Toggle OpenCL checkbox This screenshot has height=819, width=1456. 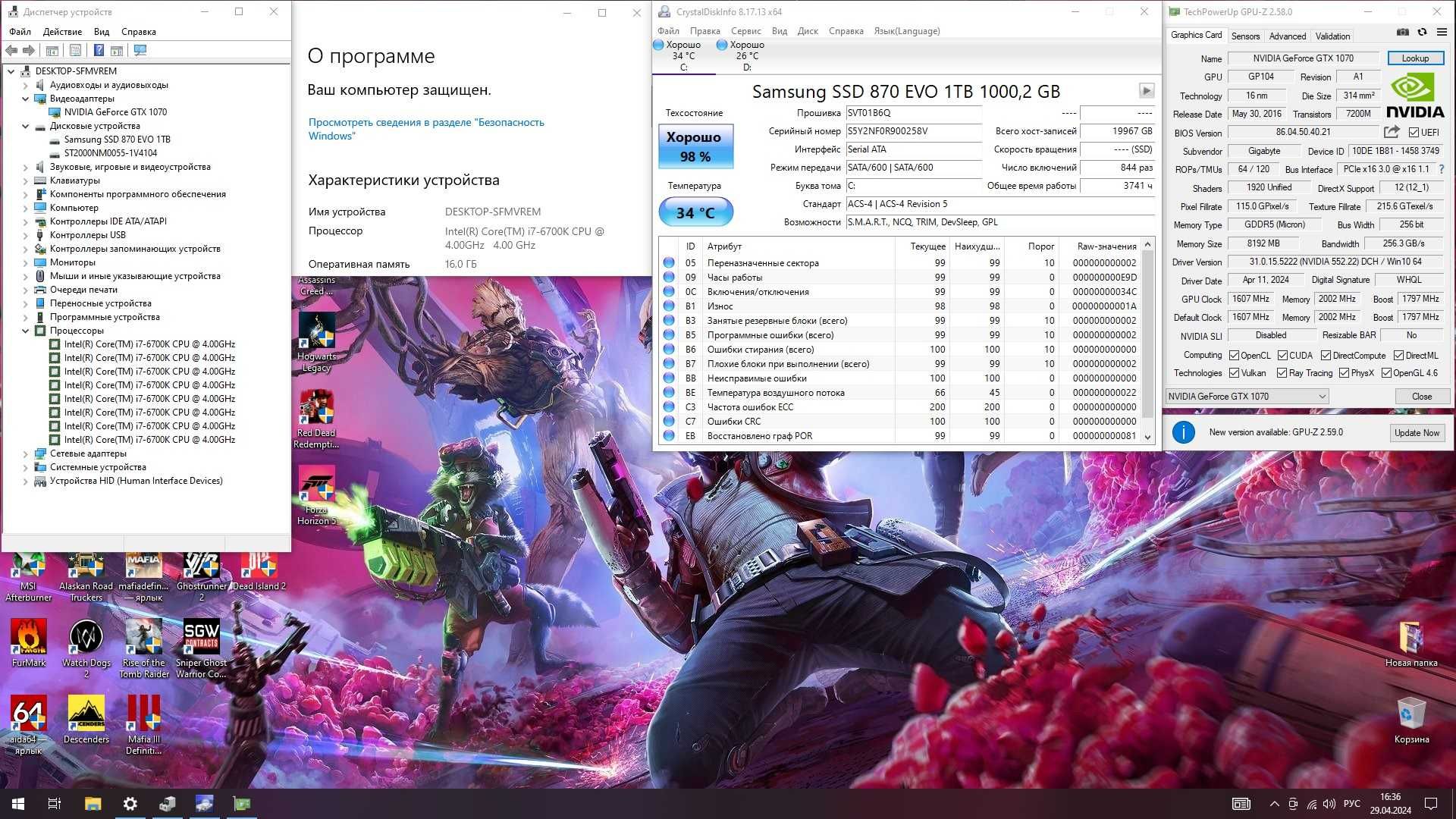pos(1234,356)
